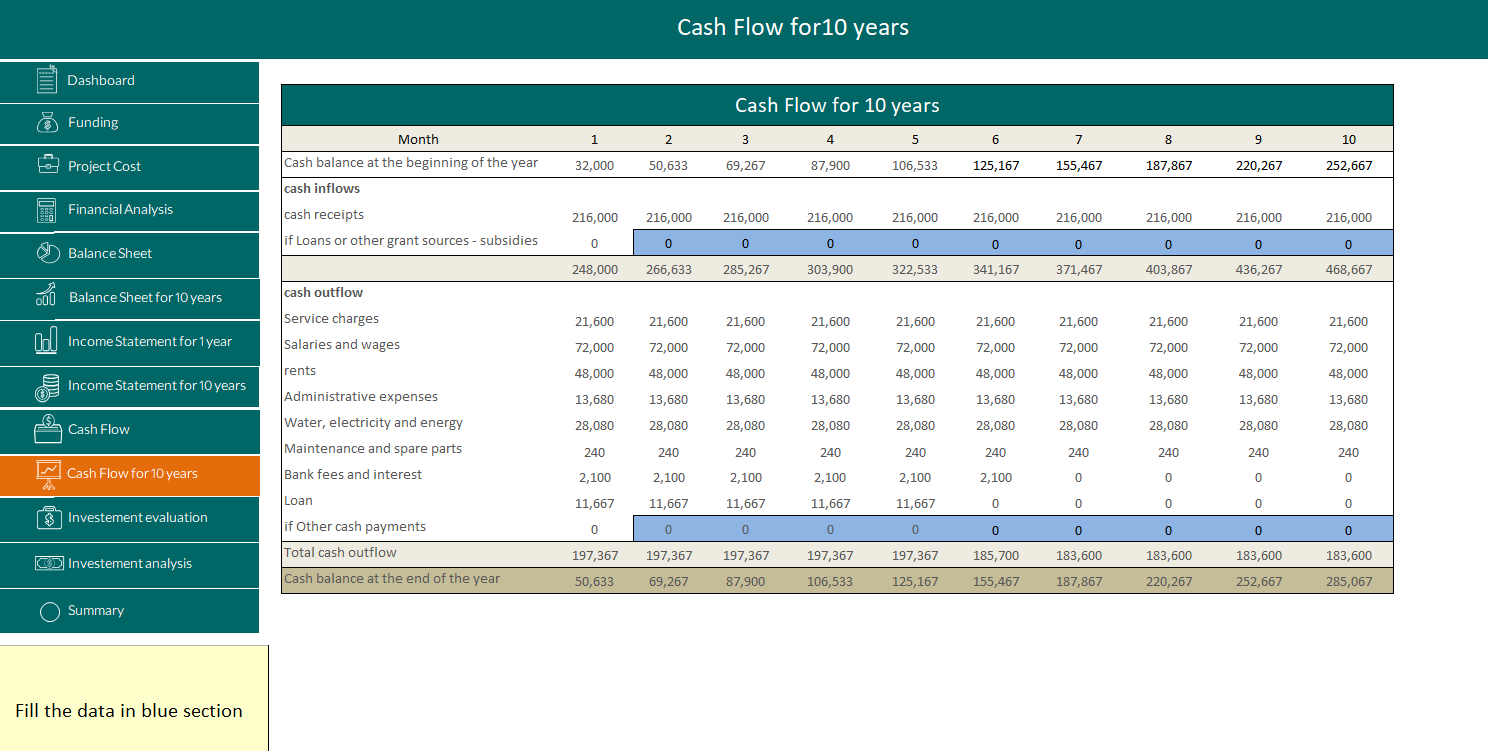This screenshot has width=1488, height=751.
Task: Click the Investement analysis banknote icon
Action: click(x=47, y=564)
